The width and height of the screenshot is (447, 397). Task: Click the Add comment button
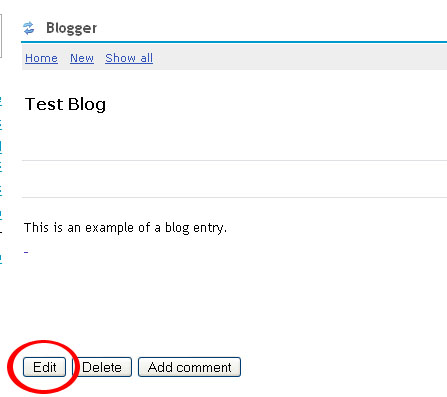click(x=189, y=367)
